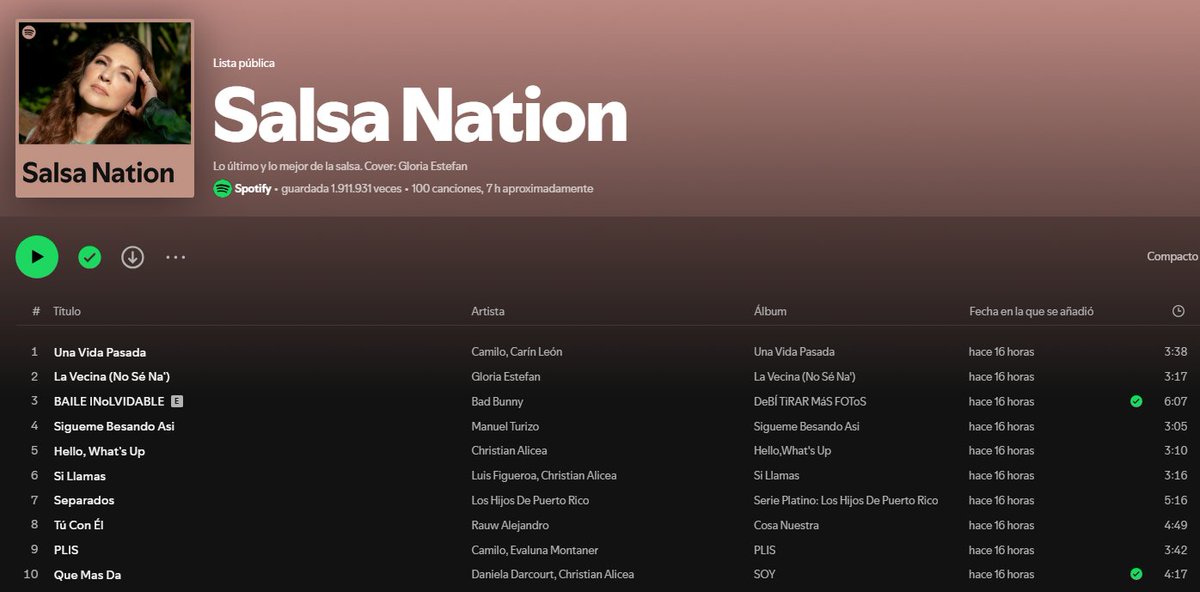Toggle liked checkmark for BAILE INoLVIDABLE

[1136, 401]
